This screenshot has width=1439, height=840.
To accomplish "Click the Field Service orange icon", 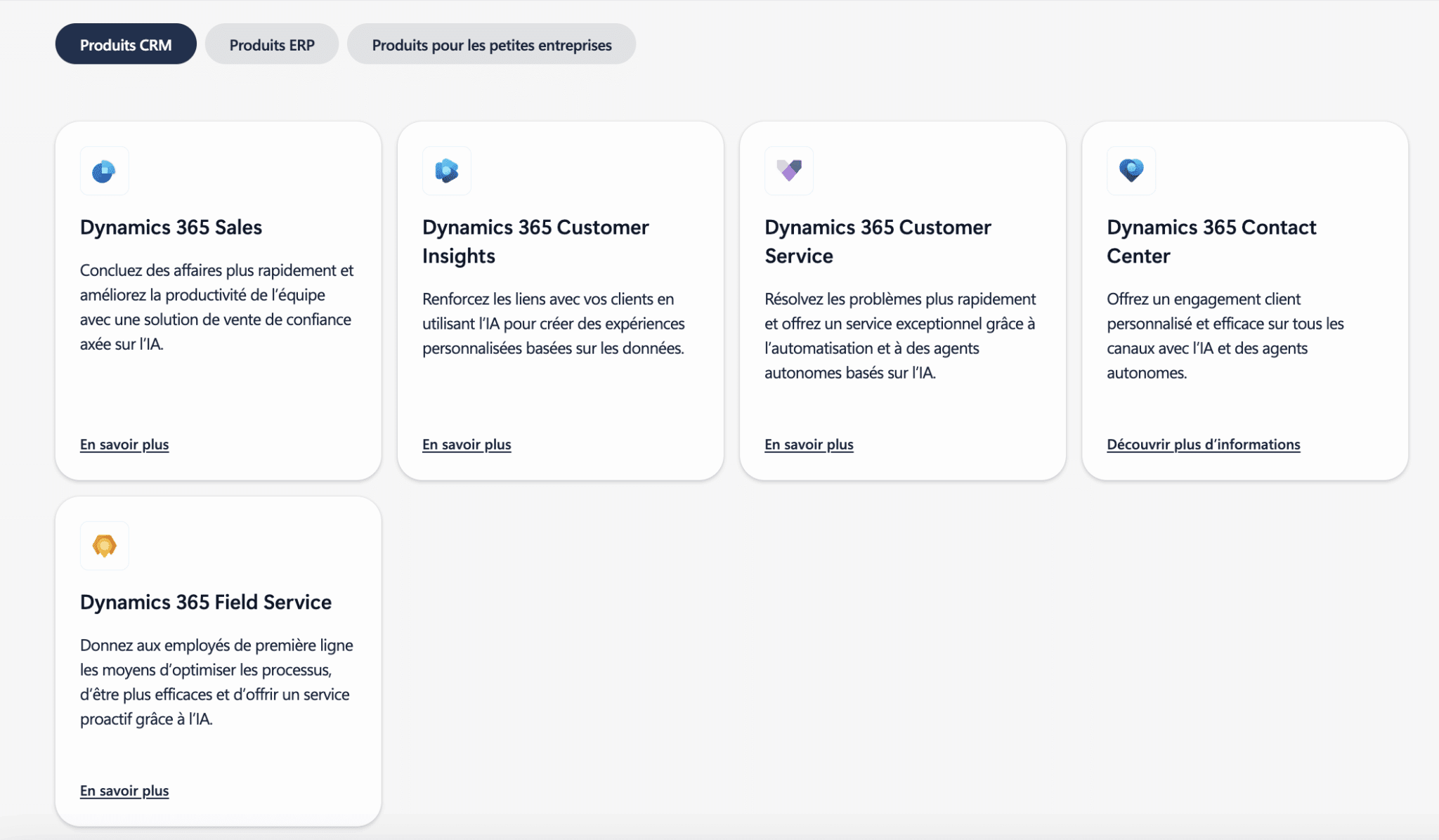I will click(104, 546).
